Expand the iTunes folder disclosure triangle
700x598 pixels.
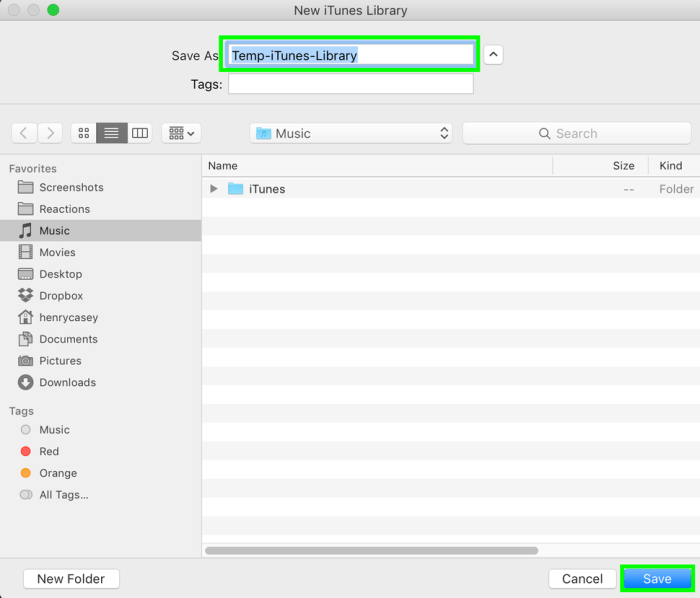click(214, 189)
